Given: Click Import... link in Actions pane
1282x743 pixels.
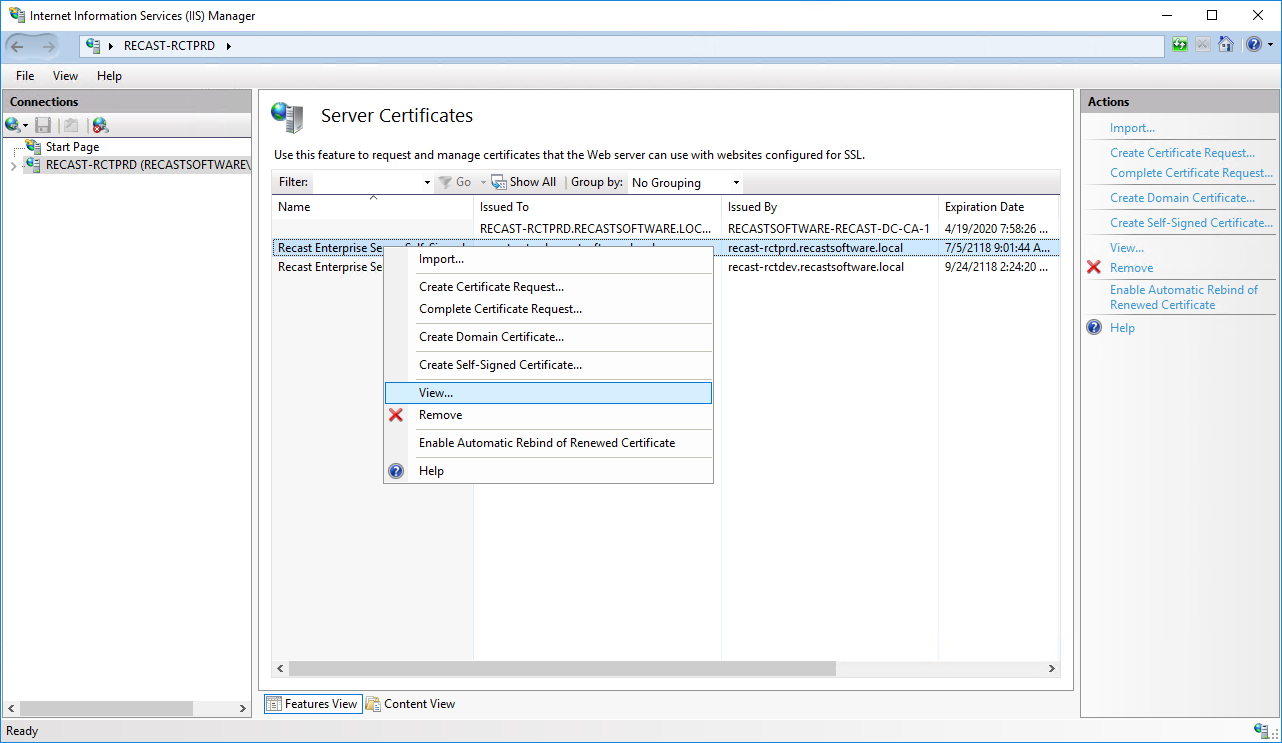Looking at the screenshot, I should [x=1132, y=128].
